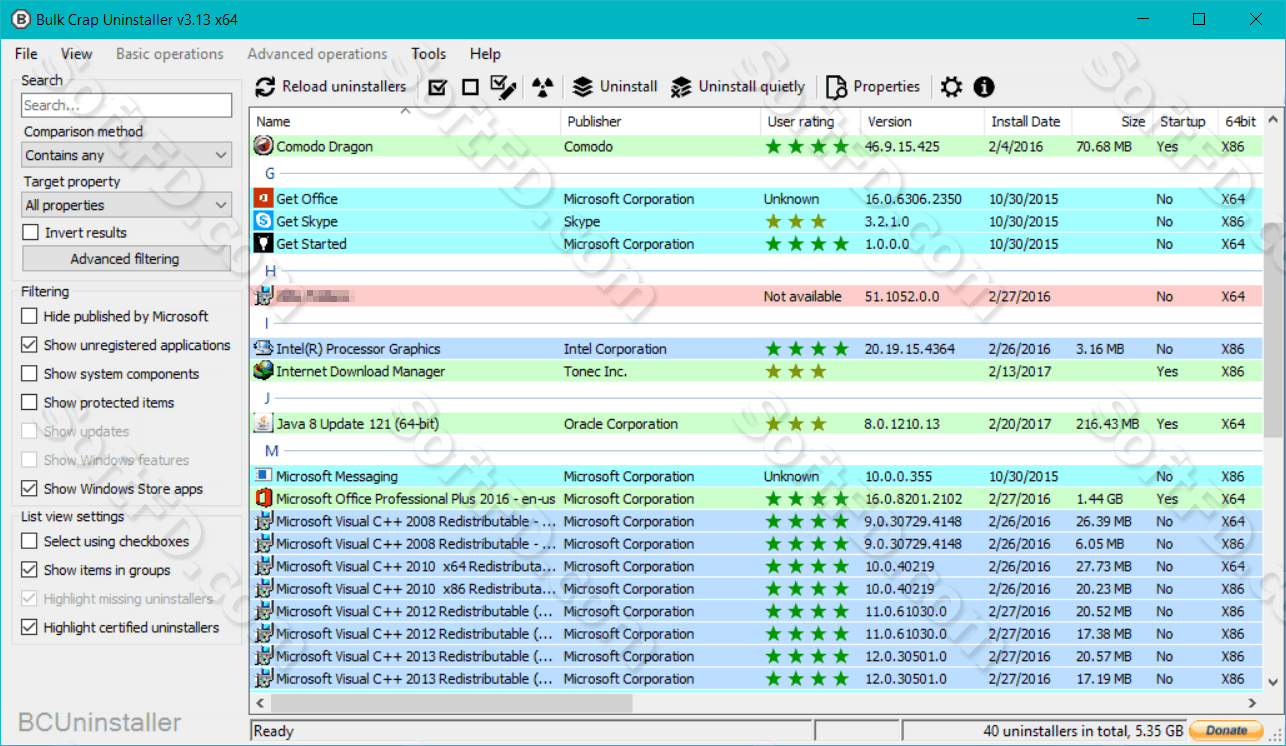Click the Donate button
This screenshot has width=1286, height=746.
(x=1227, y=730)
